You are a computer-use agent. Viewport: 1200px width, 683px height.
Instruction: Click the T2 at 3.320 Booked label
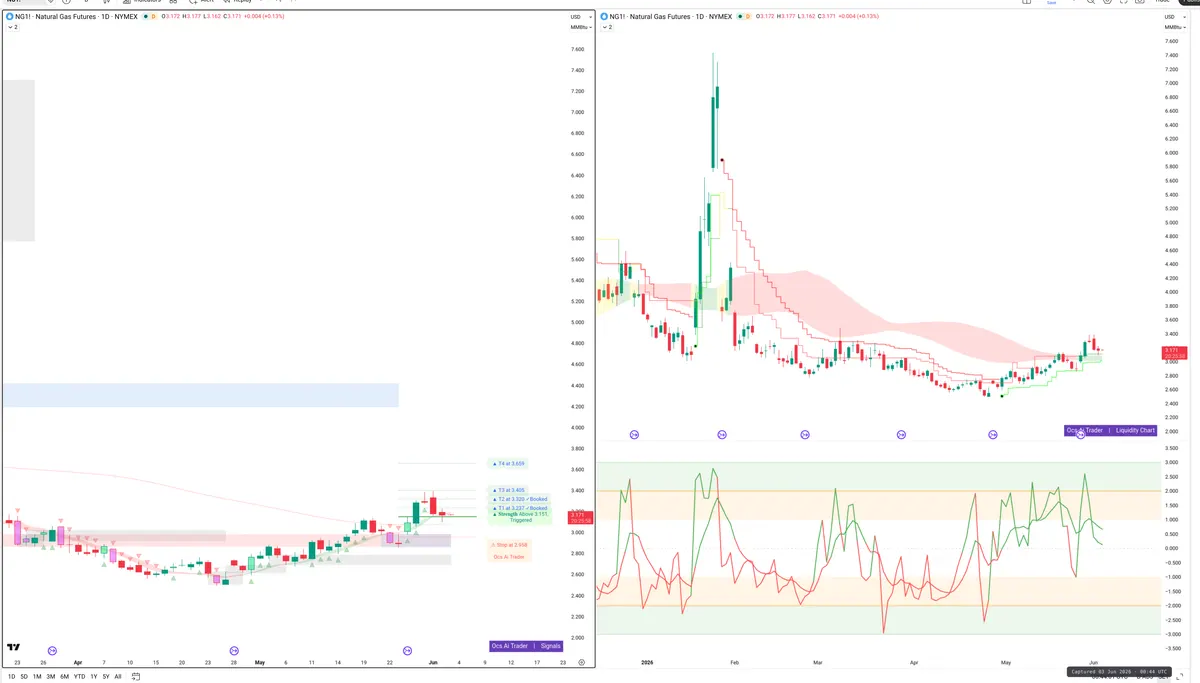tap(520, 498)
